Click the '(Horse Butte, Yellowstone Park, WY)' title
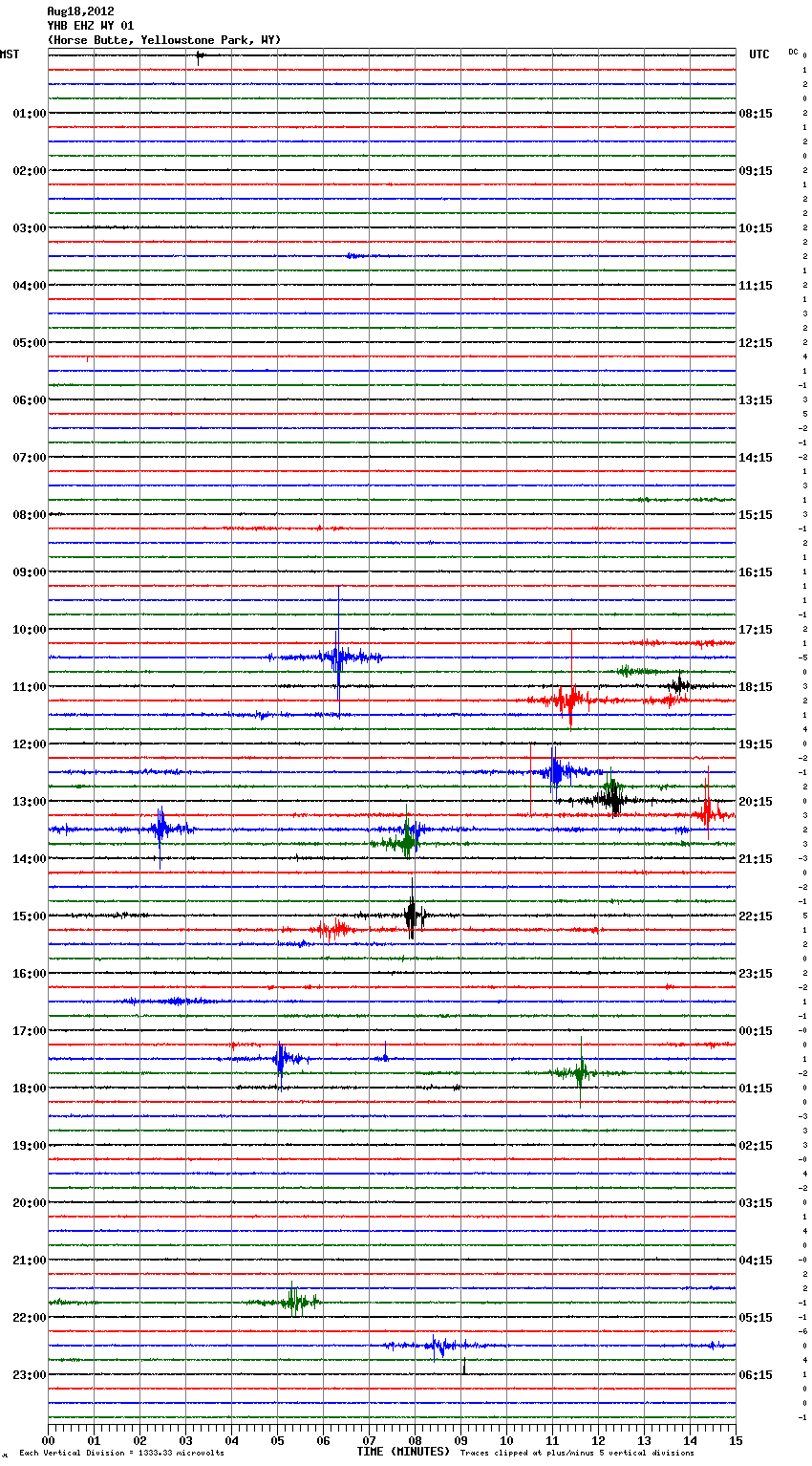This screenshot has width=812, height=1466. (164, 40)
